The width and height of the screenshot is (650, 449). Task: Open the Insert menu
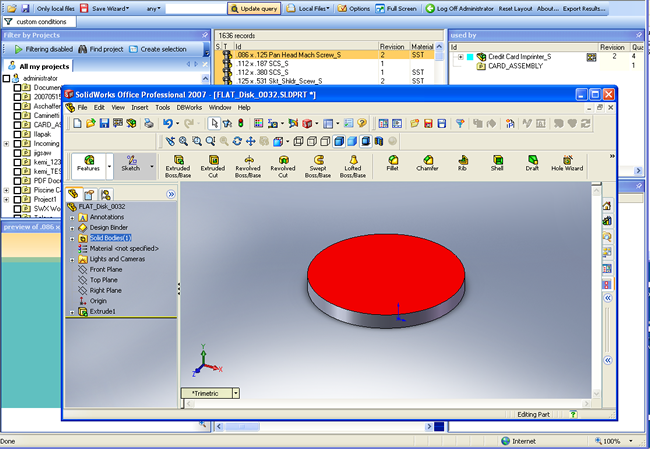[140, 107]
